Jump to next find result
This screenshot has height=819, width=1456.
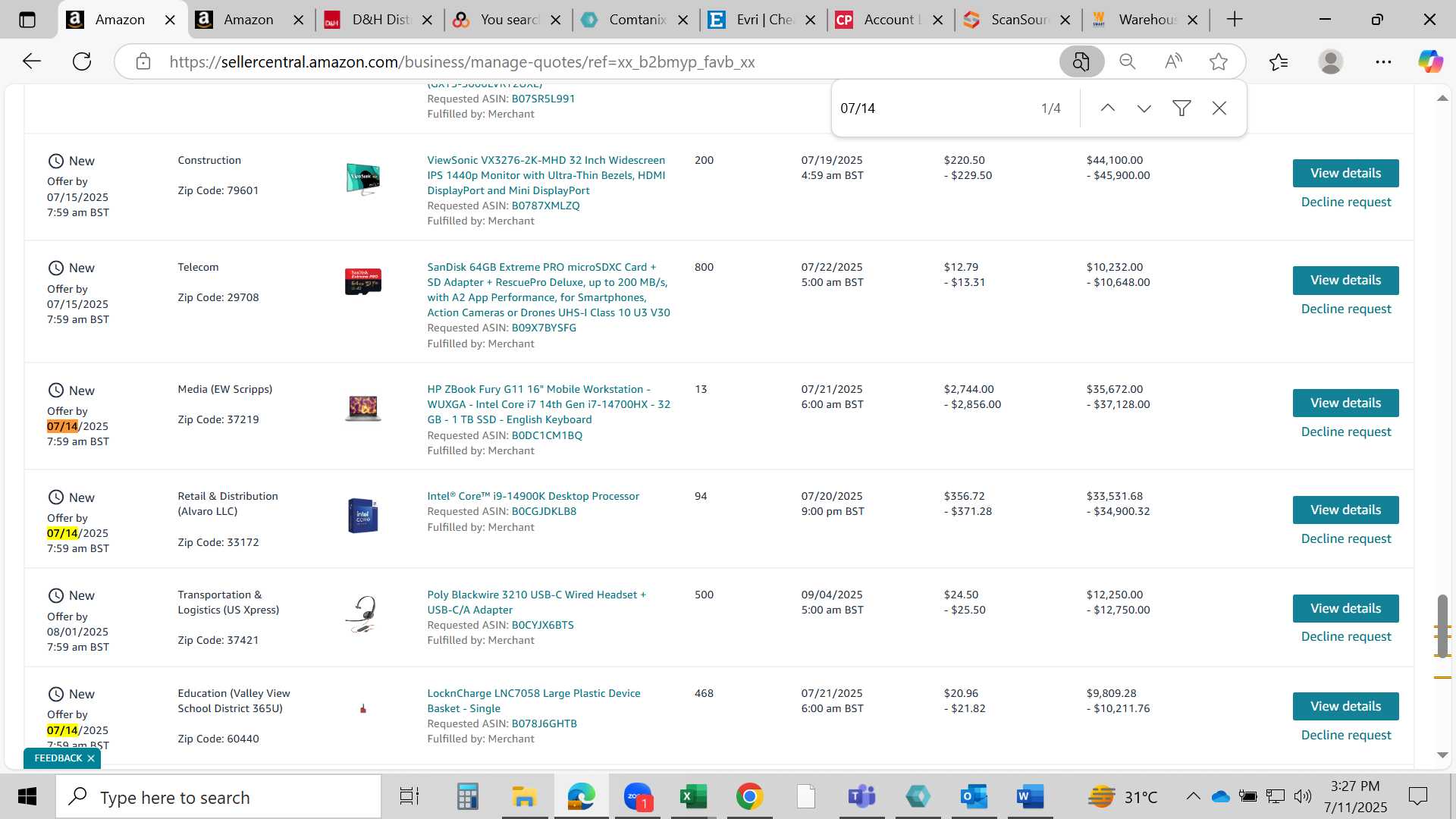coord(1144,108)
